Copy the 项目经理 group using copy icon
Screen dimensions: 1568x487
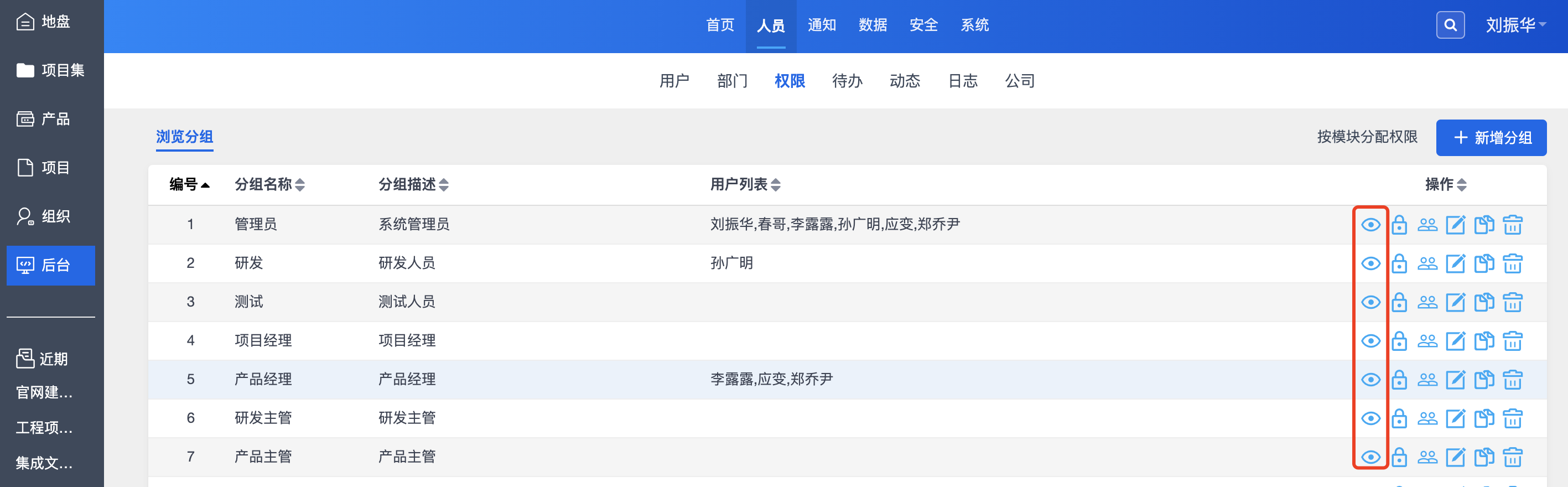[1483, 341]
